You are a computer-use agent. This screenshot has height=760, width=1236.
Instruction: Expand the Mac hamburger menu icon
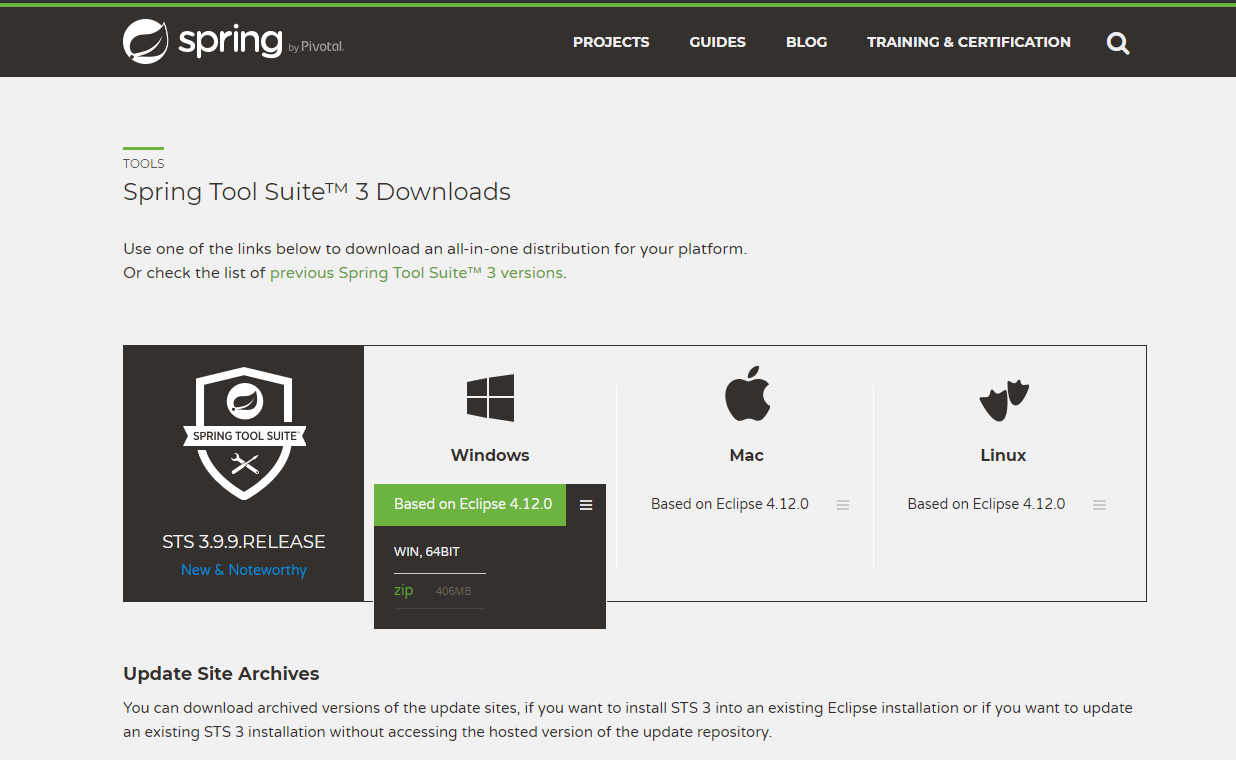click(x=843, y=505)
